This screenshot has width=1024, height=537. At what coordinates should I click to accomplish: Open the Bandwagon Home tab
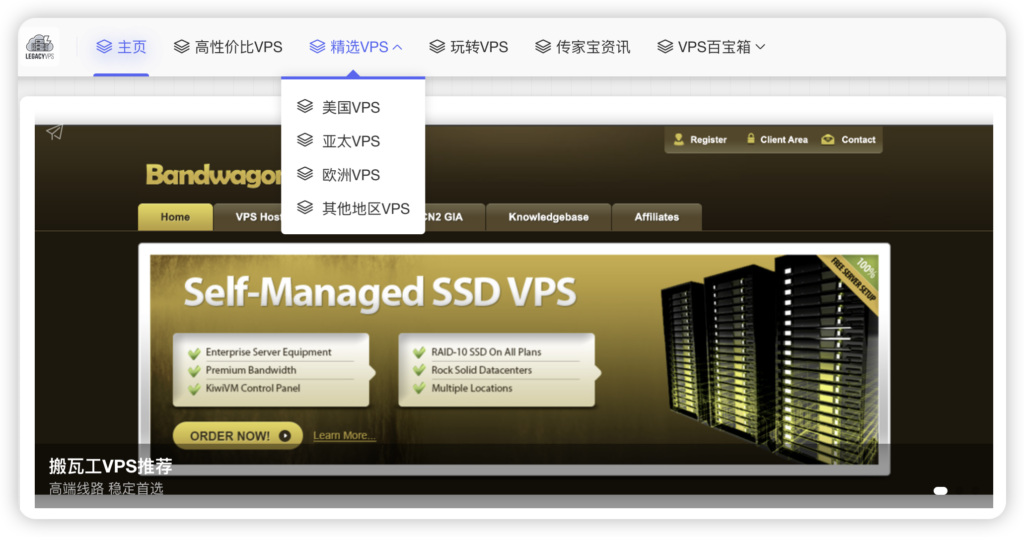(x=175, y=217)
